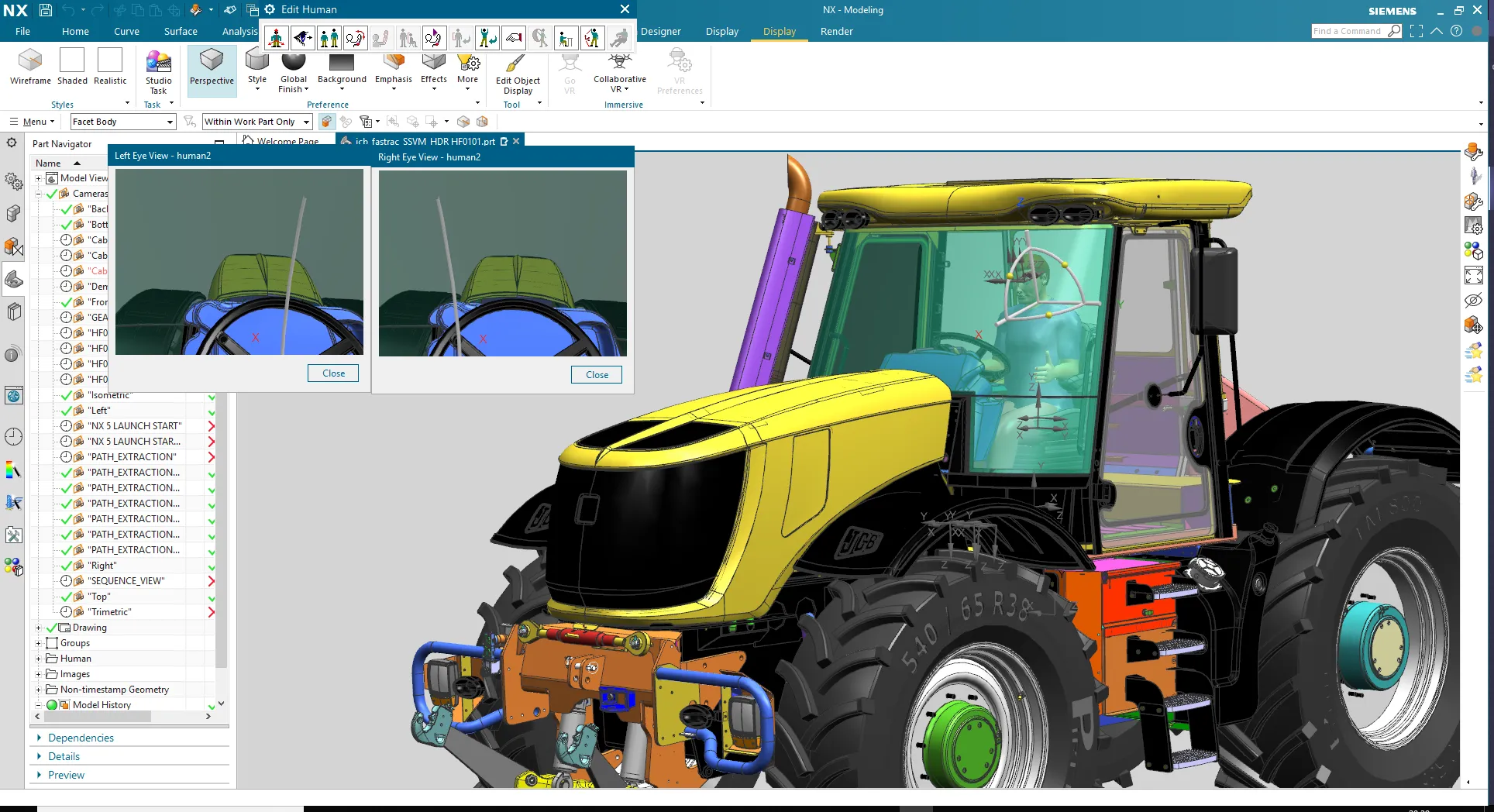The width and height of the screenshot is (1494, 812).
Task: Open the History clock sidebar icon
Action: (x=13, y=437)
